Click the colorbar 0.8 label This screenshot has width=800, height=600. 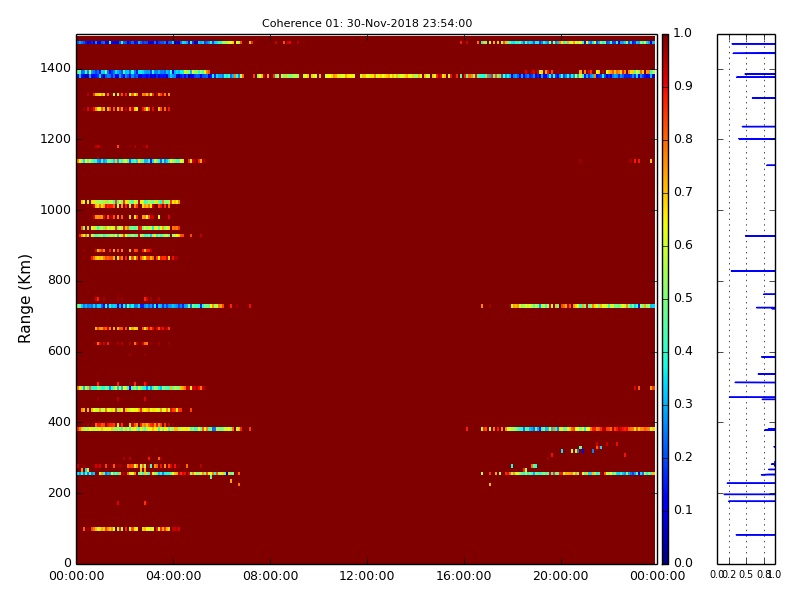683,139
